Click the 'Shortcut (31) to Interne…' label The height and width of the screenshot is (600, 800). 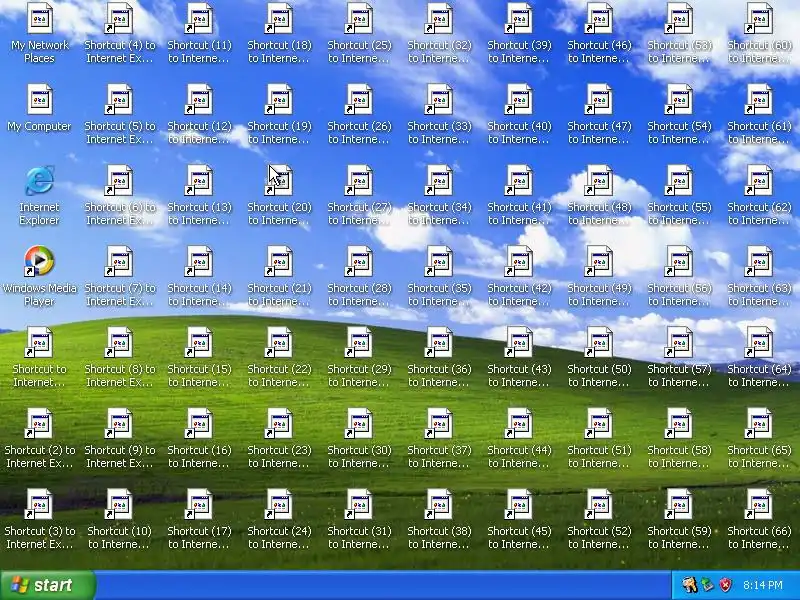click(360, 537)
